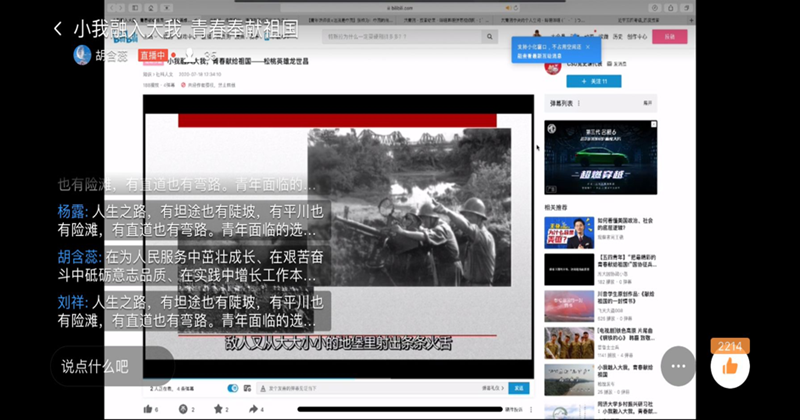
Task: Go back using the top-left arrow
Action: coord(58,28)
